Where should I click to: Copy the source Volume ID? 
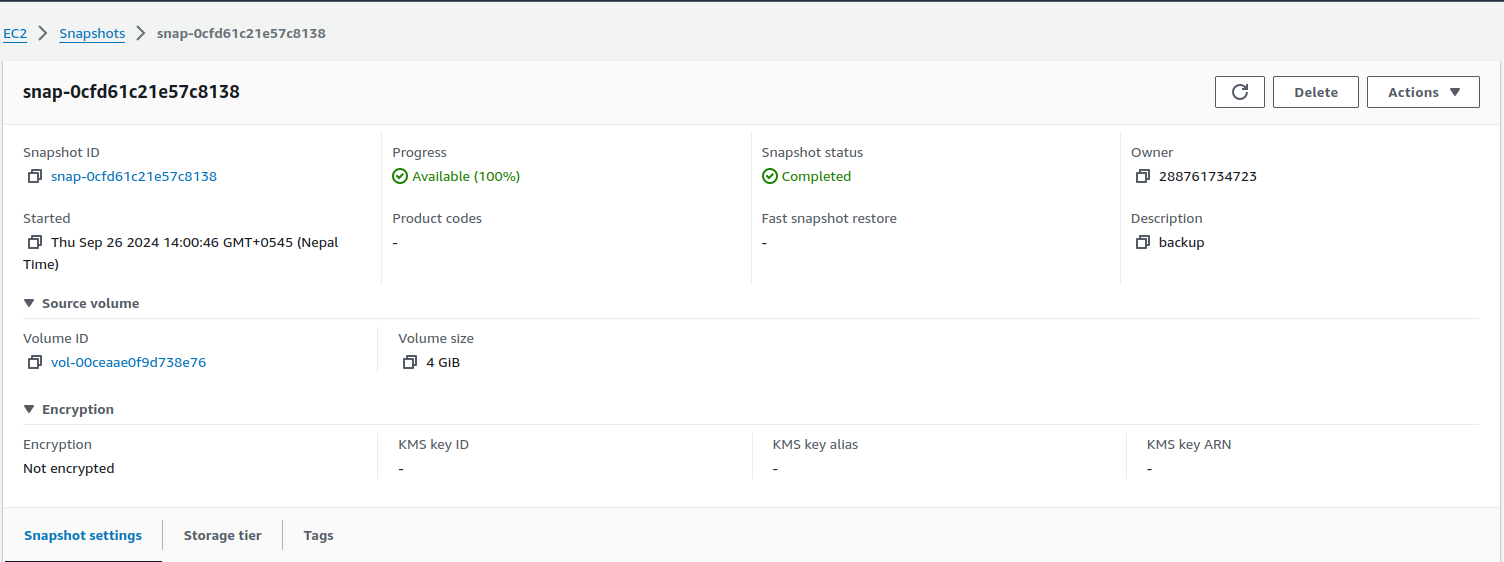(x=35, y=363)
